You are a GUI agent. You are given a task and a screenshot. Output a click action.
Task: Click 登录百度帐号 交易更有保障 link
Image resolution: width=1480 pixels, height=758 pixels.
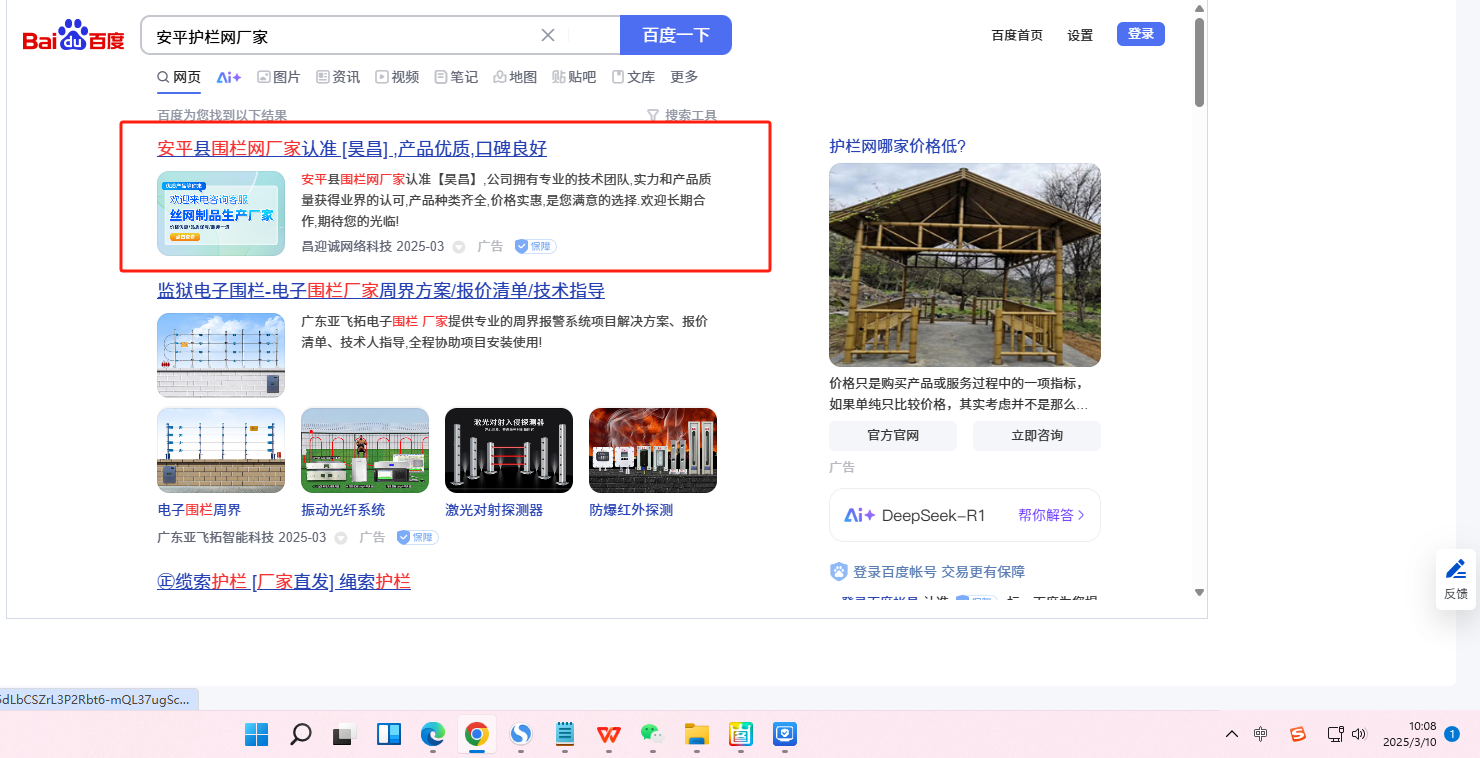pyautogui.click(x=939, y=572)
